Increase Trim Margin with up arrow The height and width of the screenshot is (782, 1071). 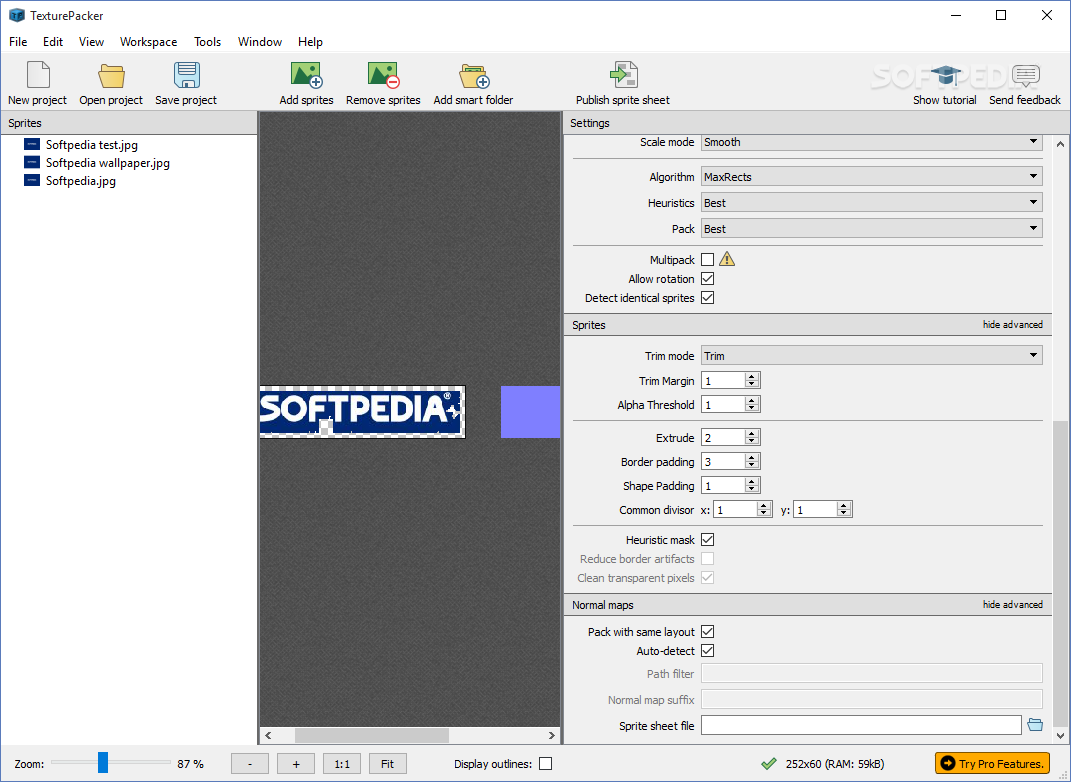(x=752, y=376)
